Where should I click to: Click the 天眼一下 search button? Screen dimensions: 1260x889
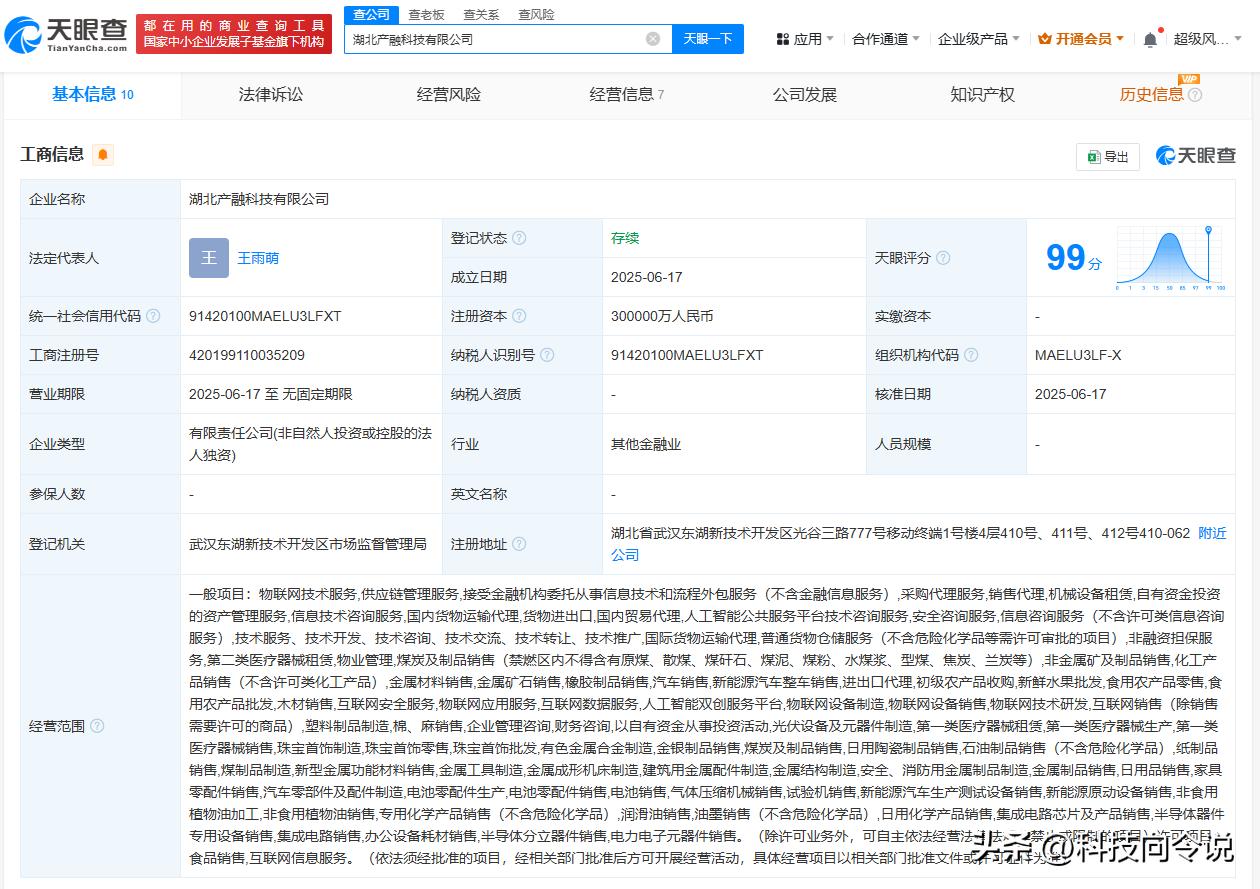[708, 39]
